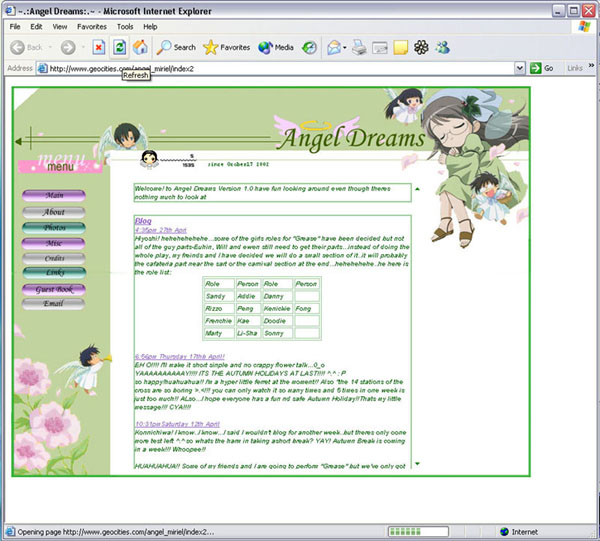Open the Saturday 12th April entry link
The width and height of the screenshot is (600, 541).
(178, 424)
